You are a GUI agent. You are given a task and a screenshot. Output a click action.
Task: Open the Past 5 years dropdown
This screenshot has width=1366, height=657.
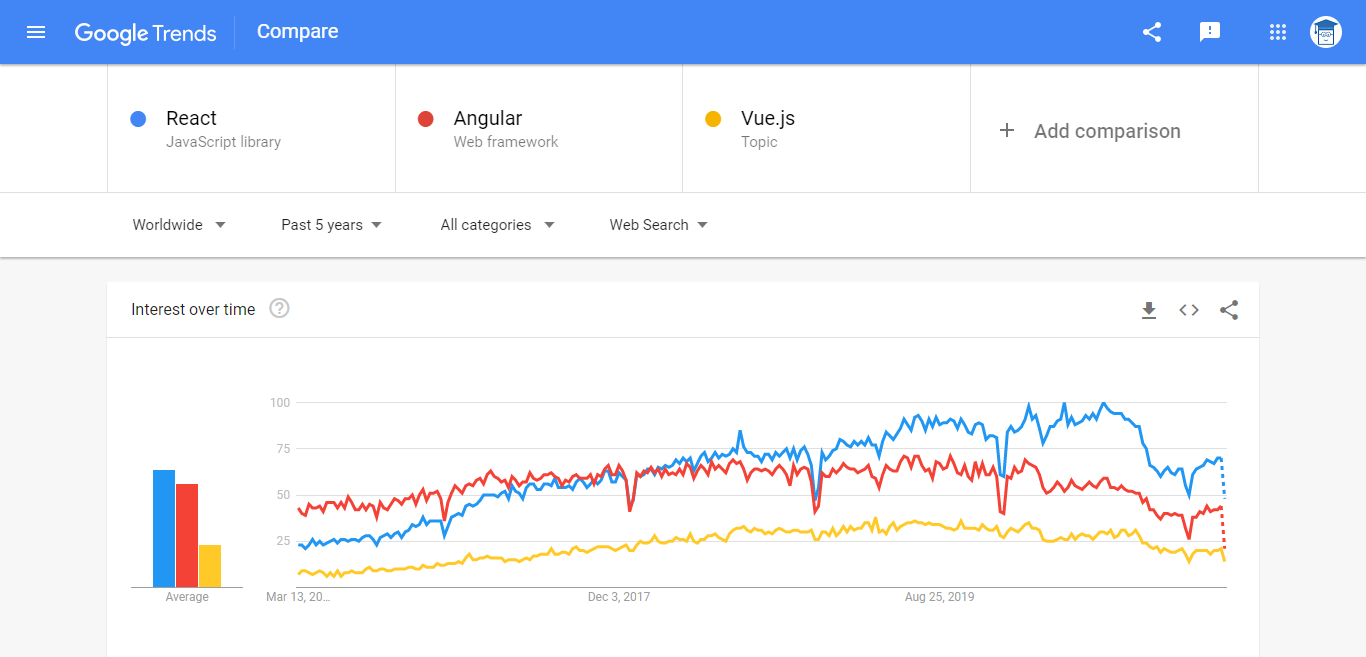pos(332,225)
